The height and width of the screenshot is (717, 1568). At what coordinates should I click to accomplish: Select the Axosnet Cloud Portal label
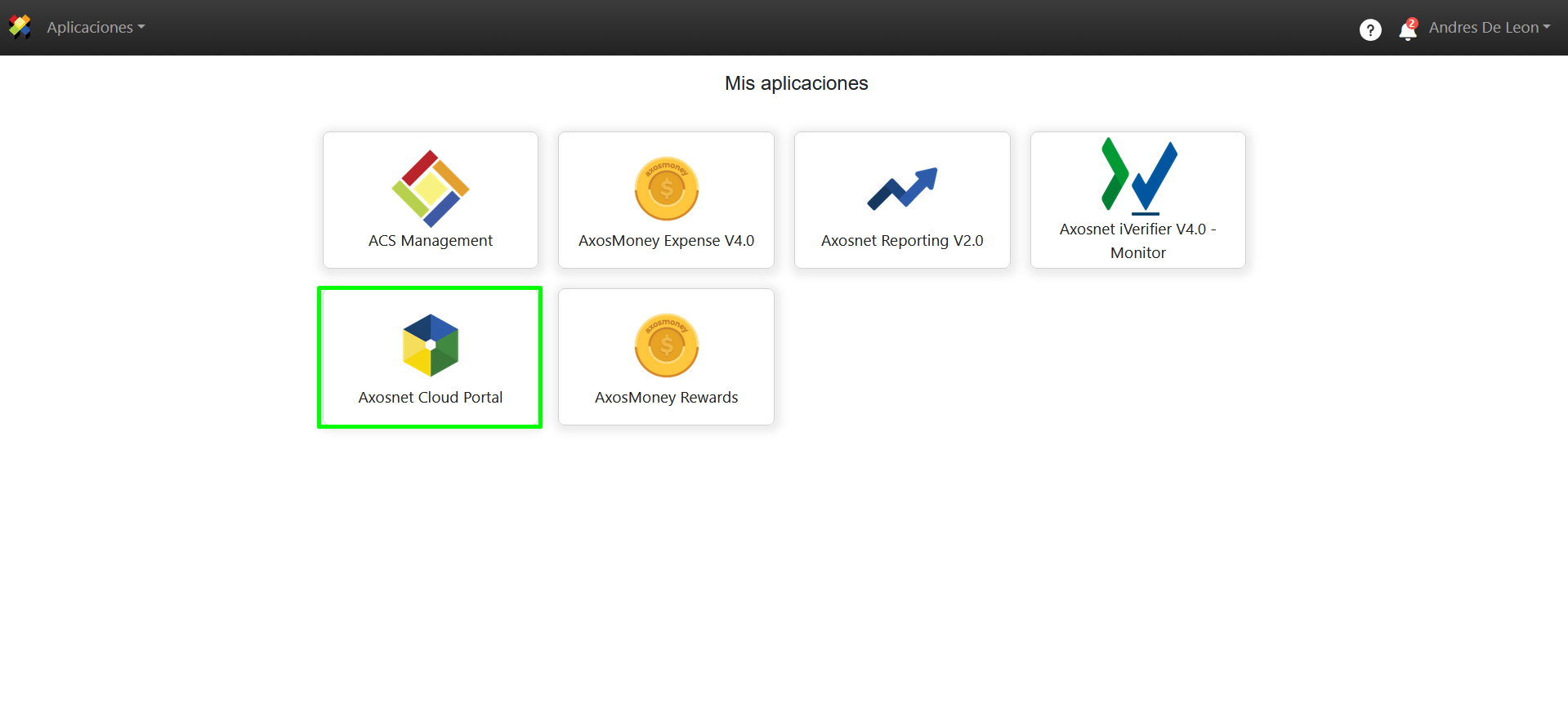point(431,398)
